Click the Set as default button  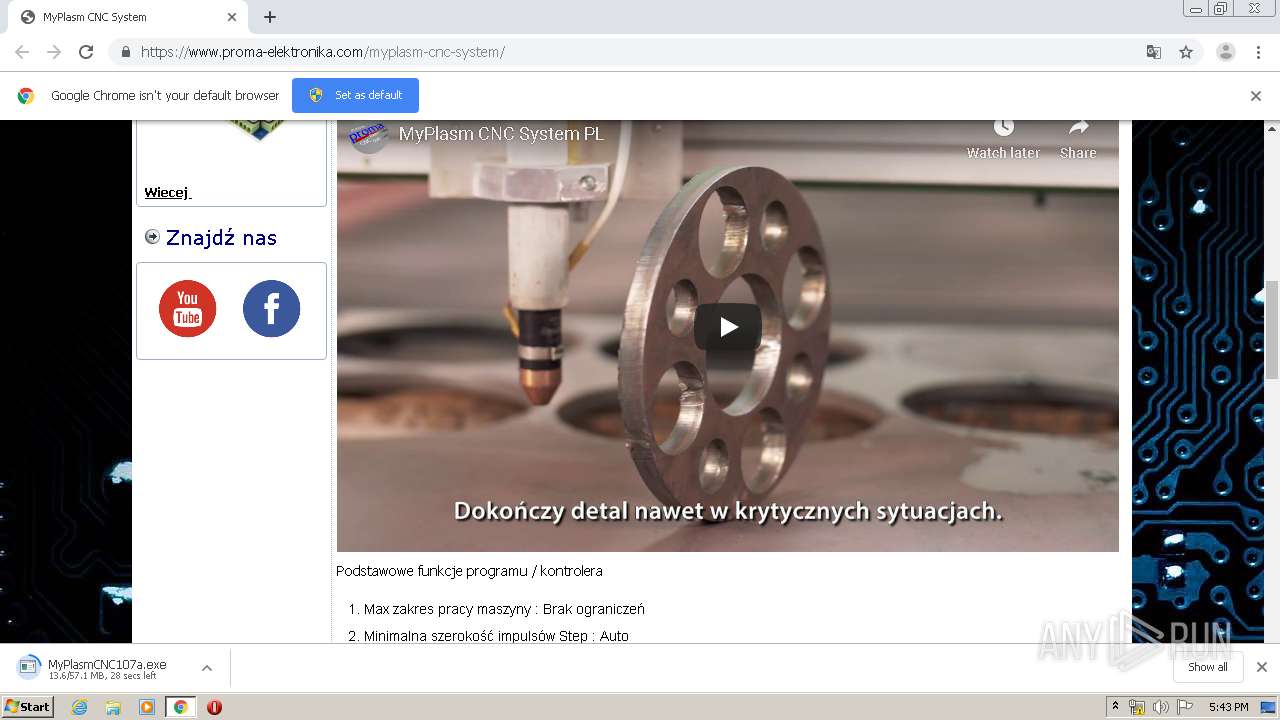(355, 95)
